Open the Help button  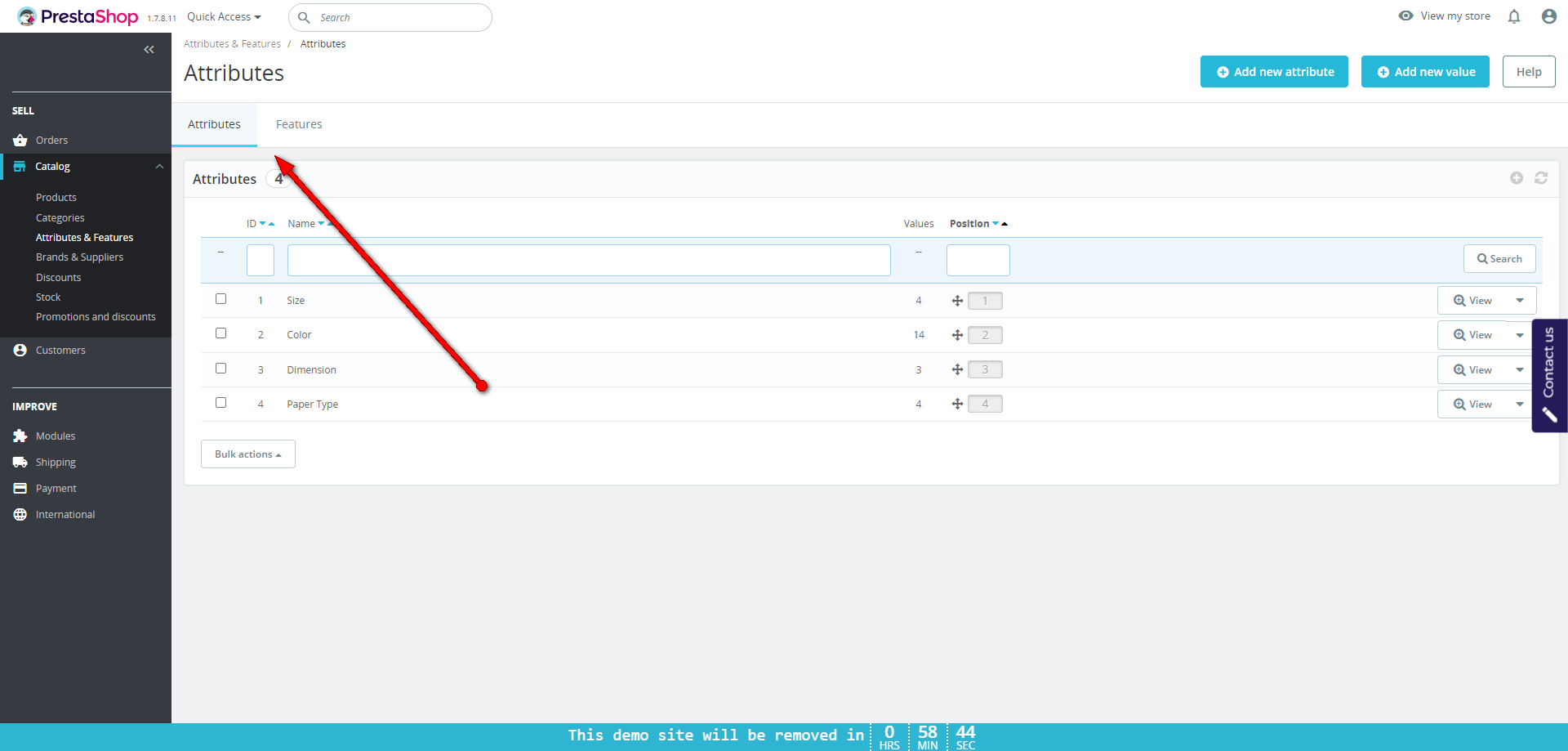(1529, 72)
